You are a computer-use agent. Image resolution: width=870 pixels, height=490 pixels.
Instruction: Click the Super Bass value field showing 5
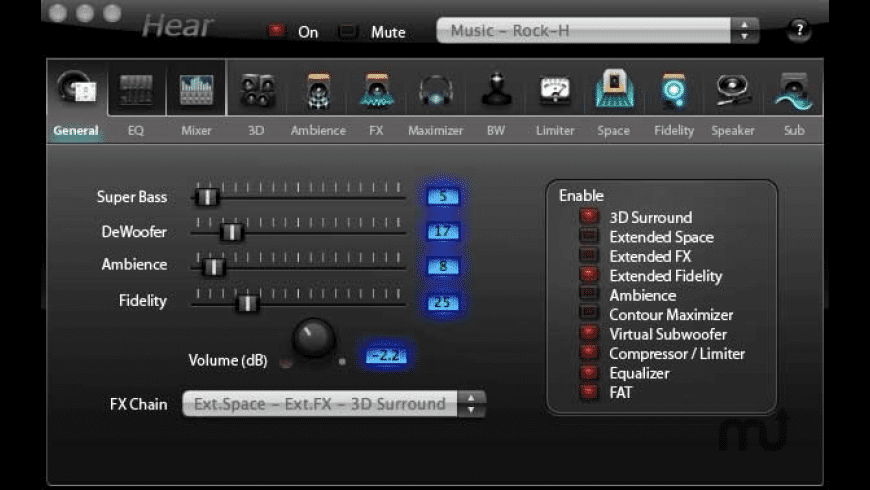click(442, 196)
